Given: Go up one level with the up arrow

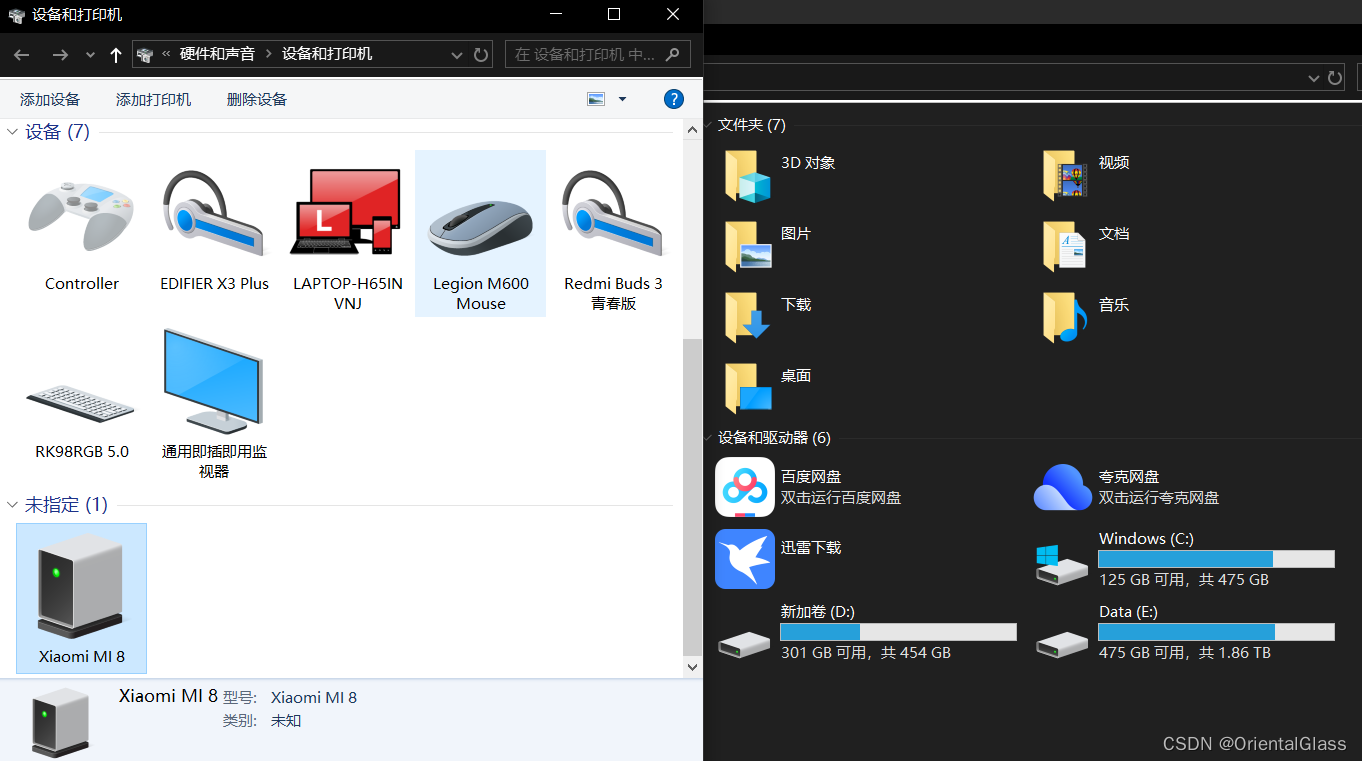Looking at the screenshot, I should [116, 54].
